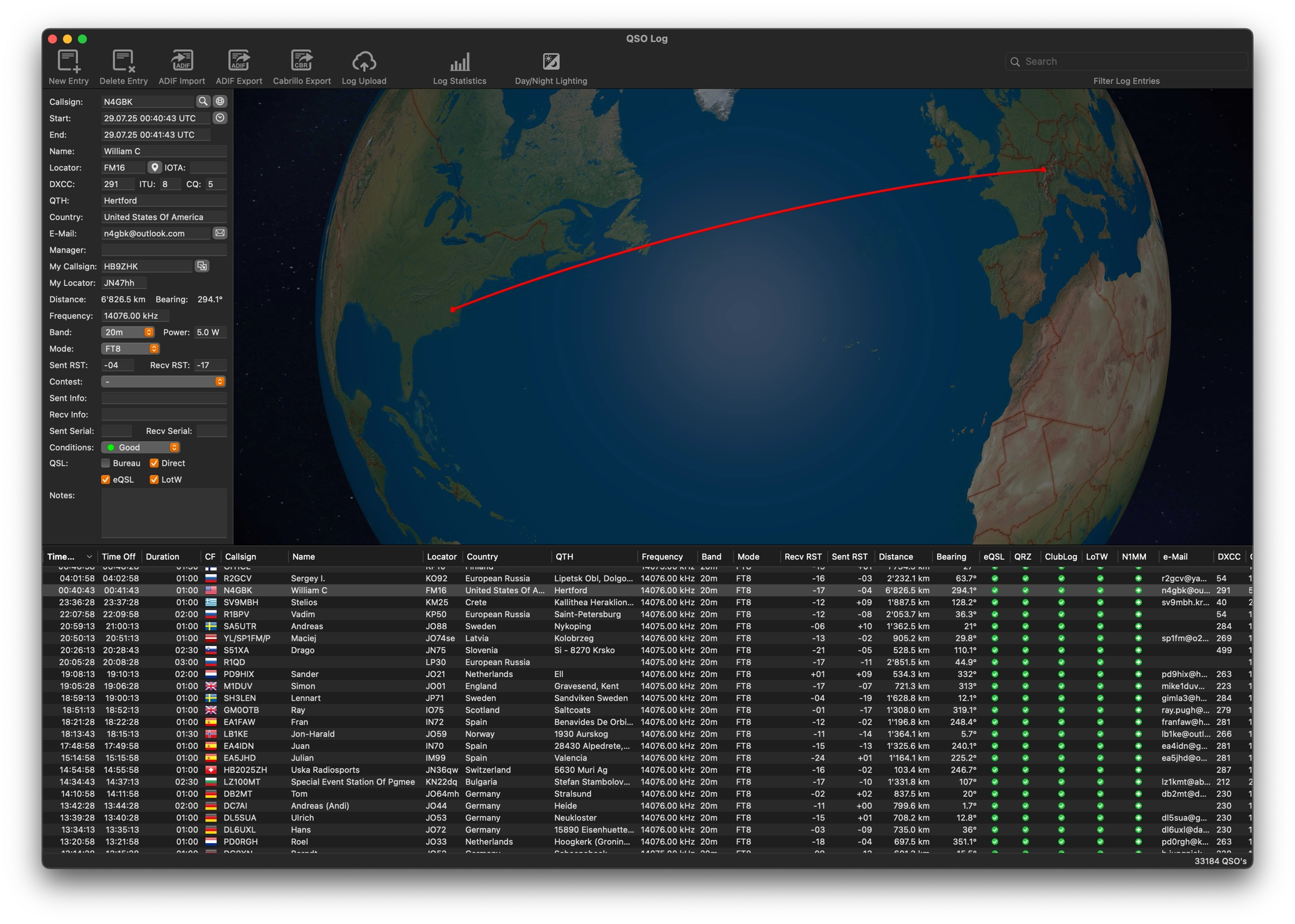Click the copy icon next to My Callsign
The image size is (1295, 924).
click(x=202, y=266)
